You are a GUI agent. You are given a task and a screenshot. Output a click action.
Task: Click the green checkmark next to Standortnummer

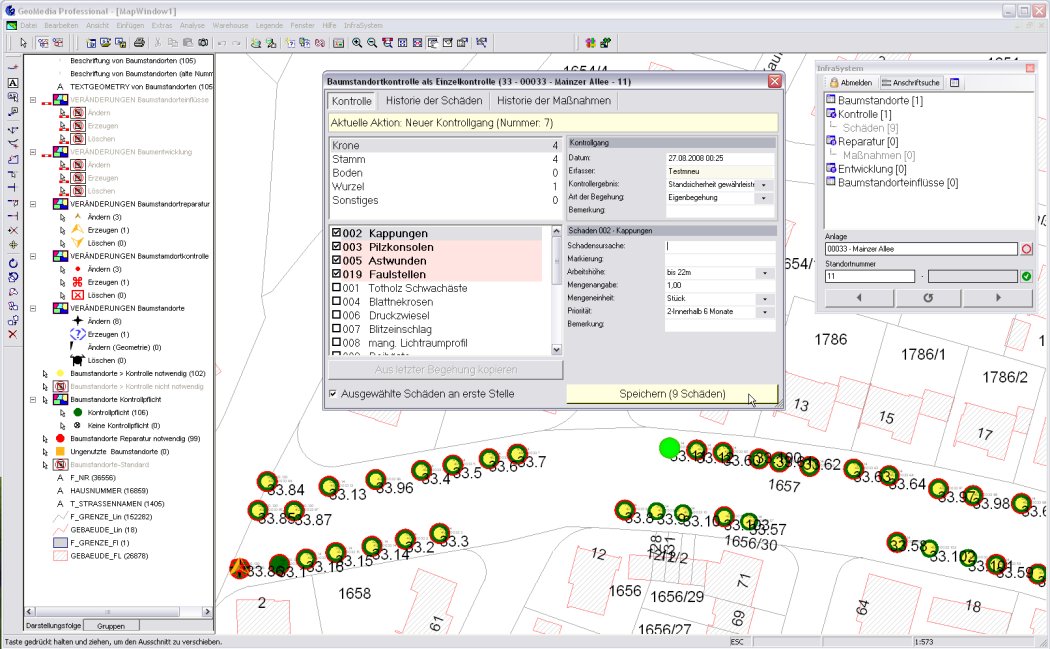click(1026, 276)
